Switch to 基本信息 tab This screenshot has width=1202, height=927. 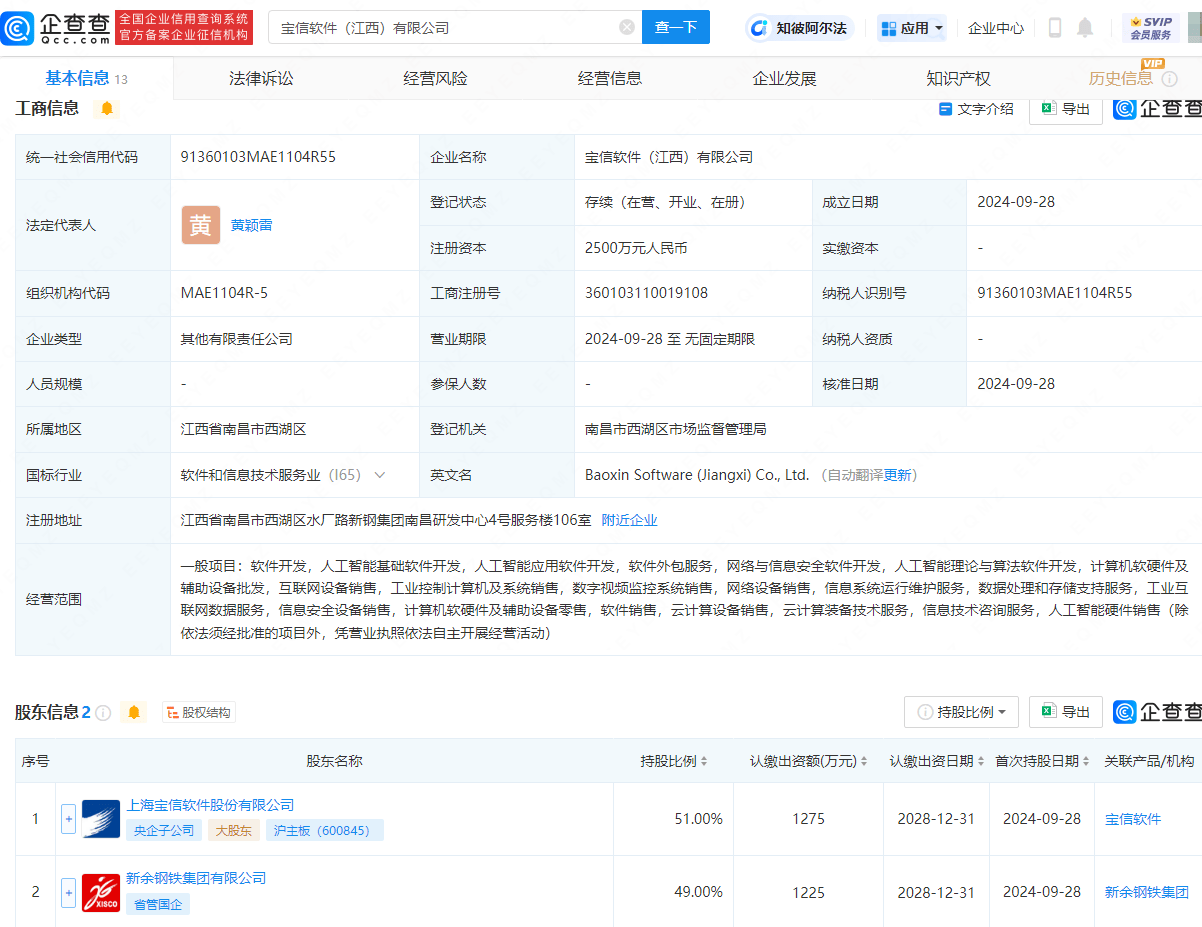(x=86, y=78)
